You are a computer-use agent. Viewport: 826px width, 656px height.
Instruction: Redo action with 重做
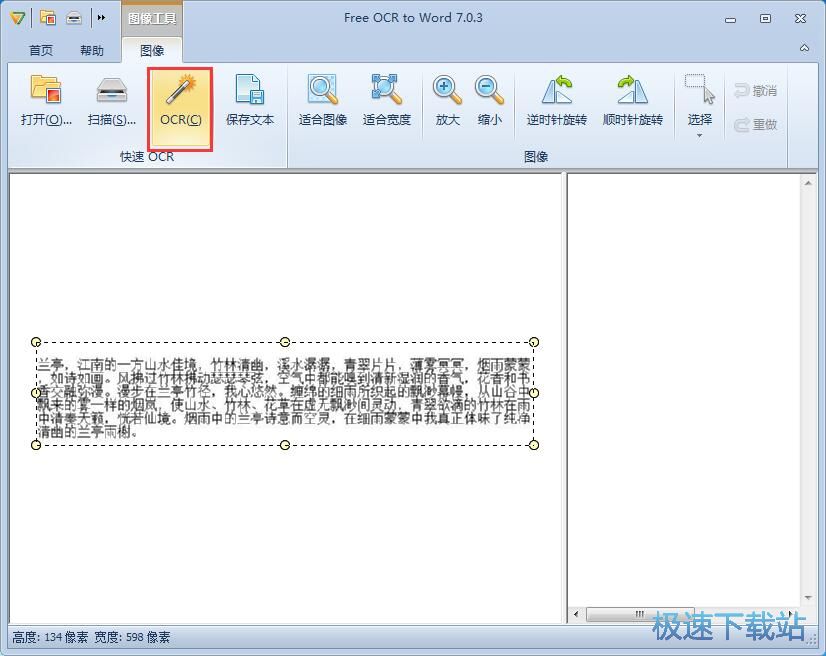click(x=755, y=125)
